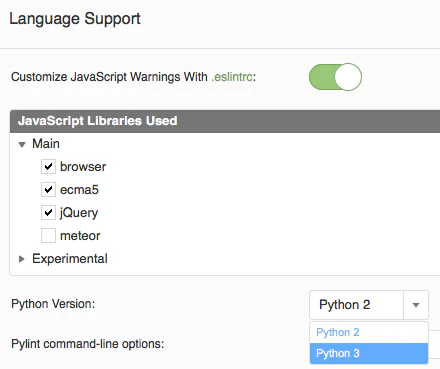Click the Main tree label
The height and width of the screenshot is (369, 440).
(46, 144)
